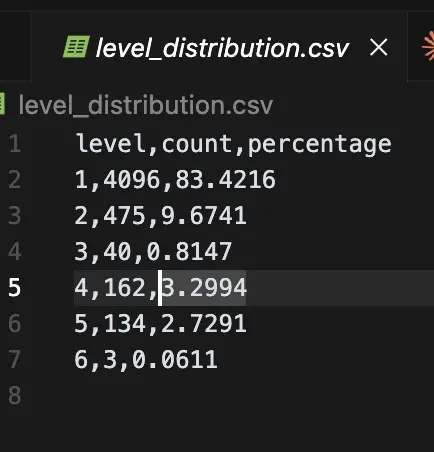Open the orange asterisk tab icon
The width and height of the screenshot is (434, 452).
tap(428, 47)
